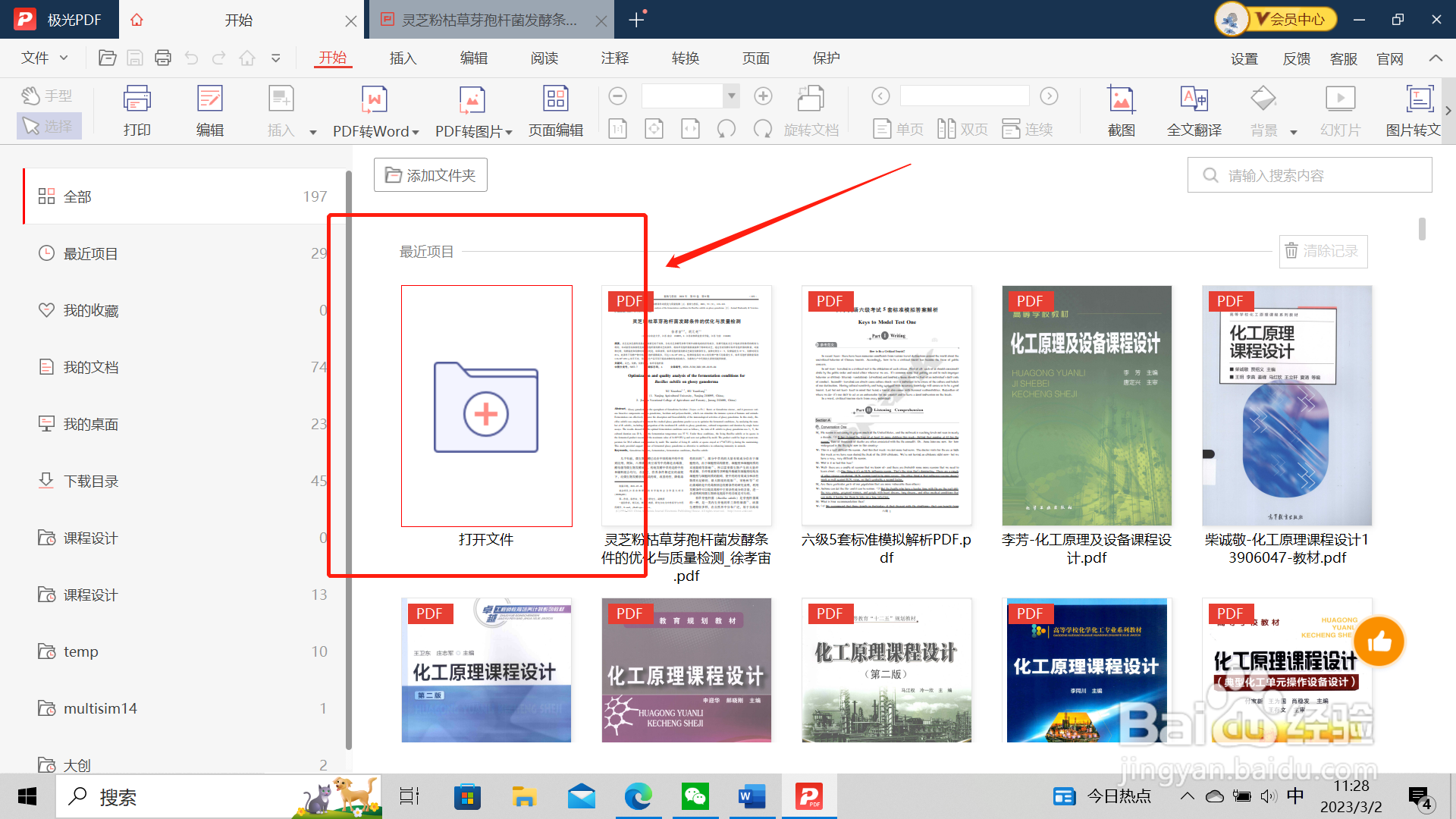
Task: Open the PDF转Word conversion tool
Action: tap(372, 110)
